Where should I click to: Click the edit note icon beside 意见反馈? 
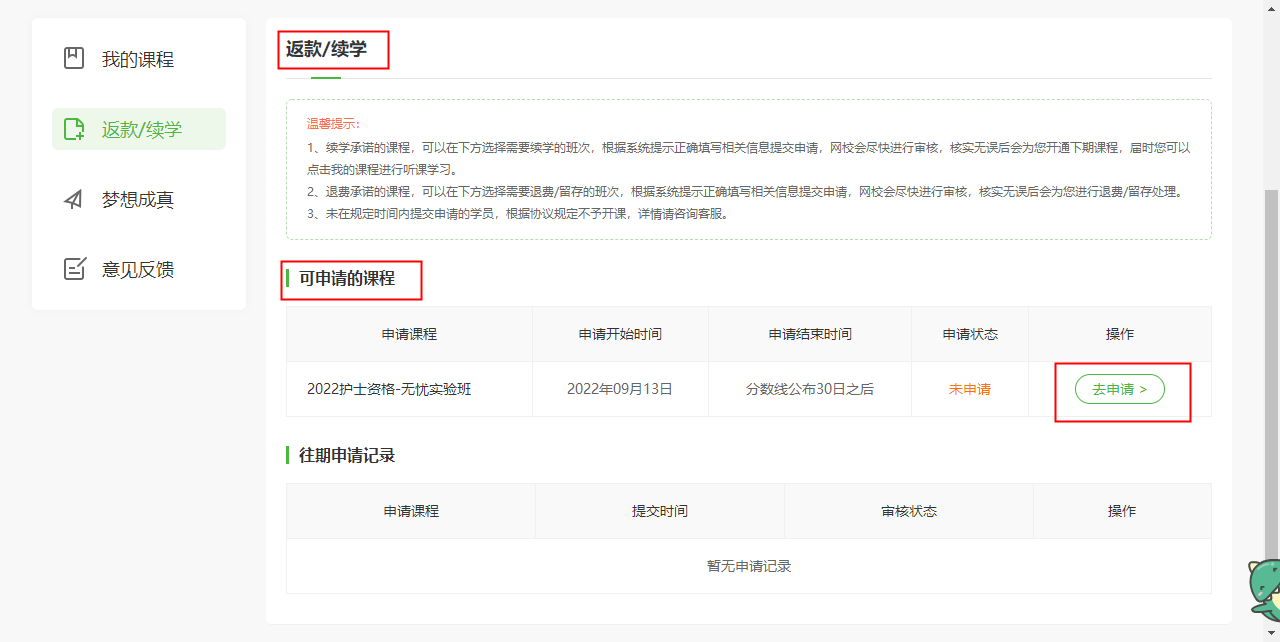point(74,269)
